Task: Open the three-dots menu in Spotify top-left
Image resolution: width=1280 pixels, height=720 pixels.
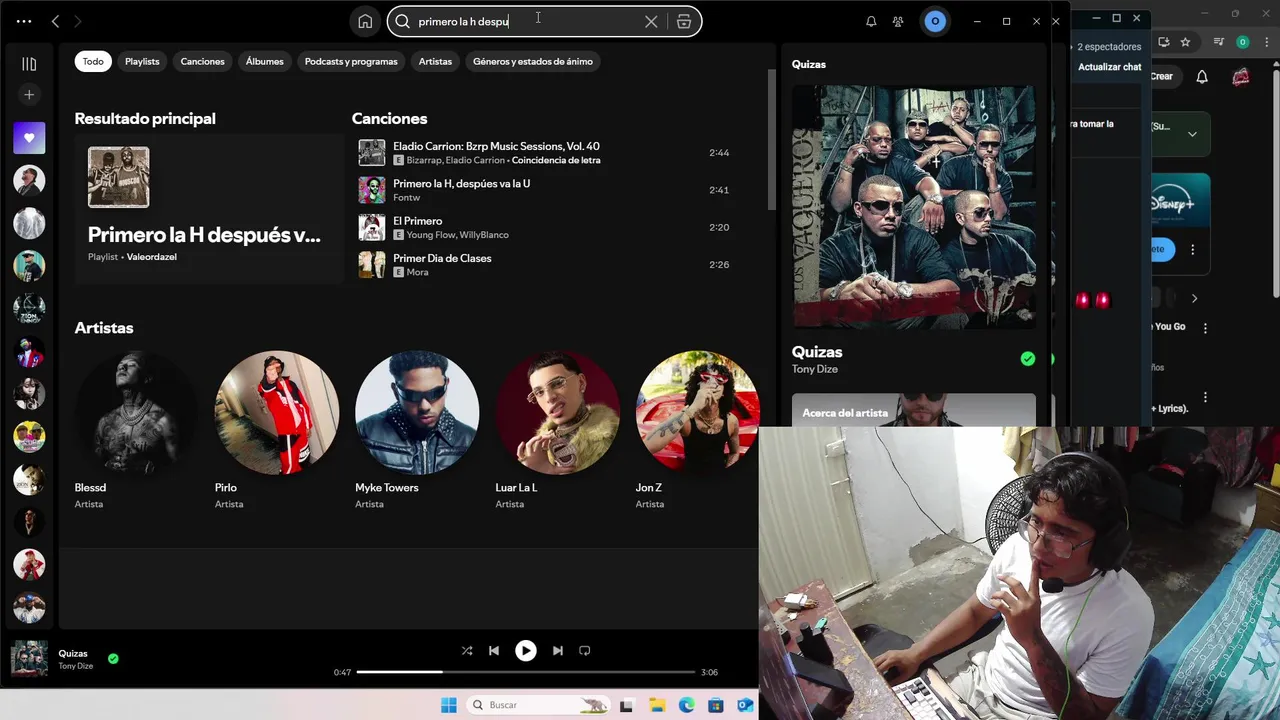Action: 24,21
